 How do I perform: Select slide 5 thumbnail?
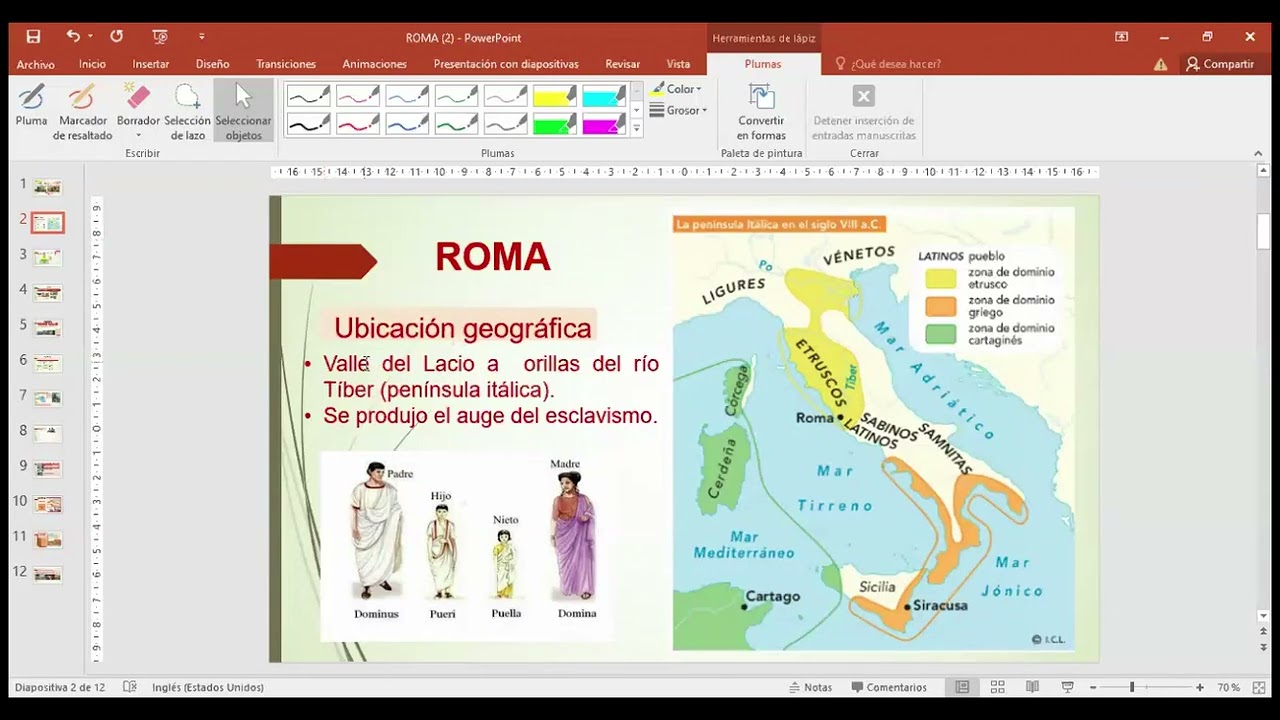tap(47, 328)
